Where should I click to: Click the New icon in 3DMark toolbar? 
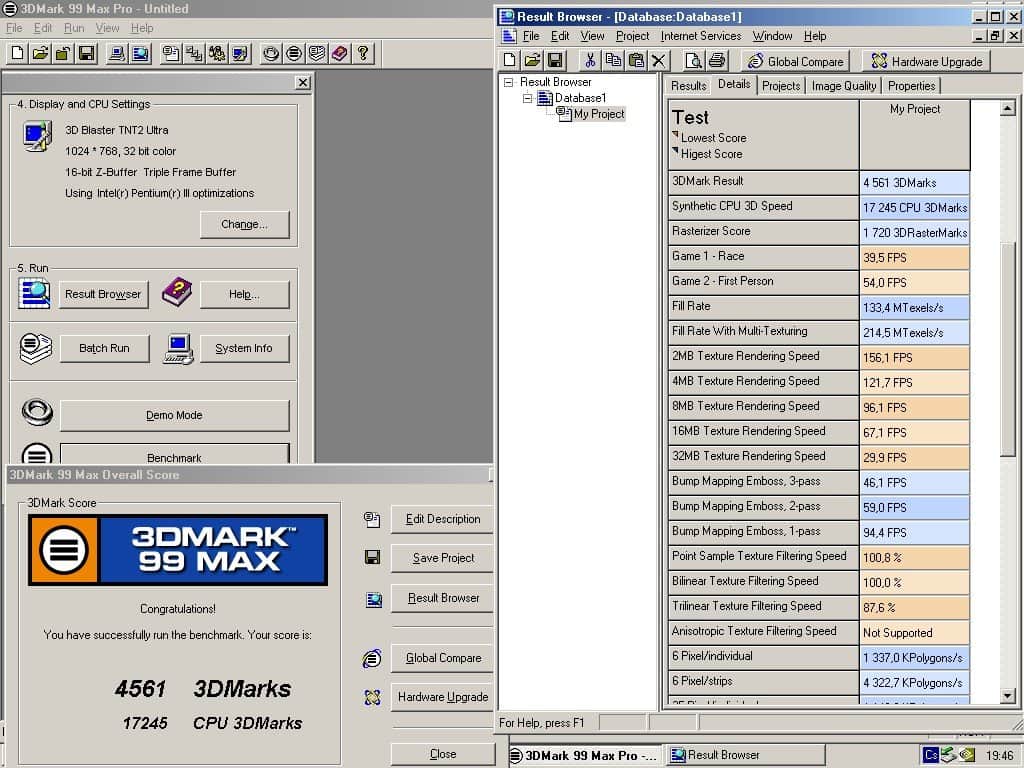pos(18,53)
